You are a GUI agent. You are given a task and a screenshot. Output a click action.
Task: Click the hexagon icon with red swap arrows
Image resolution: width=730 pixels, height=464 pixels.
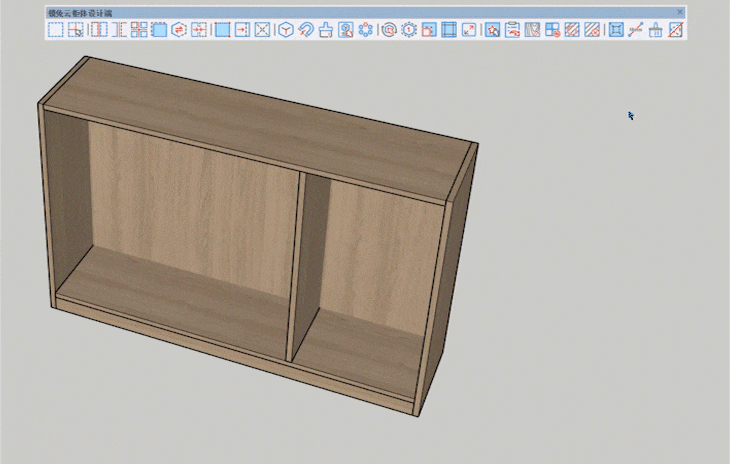click(179, 30)
